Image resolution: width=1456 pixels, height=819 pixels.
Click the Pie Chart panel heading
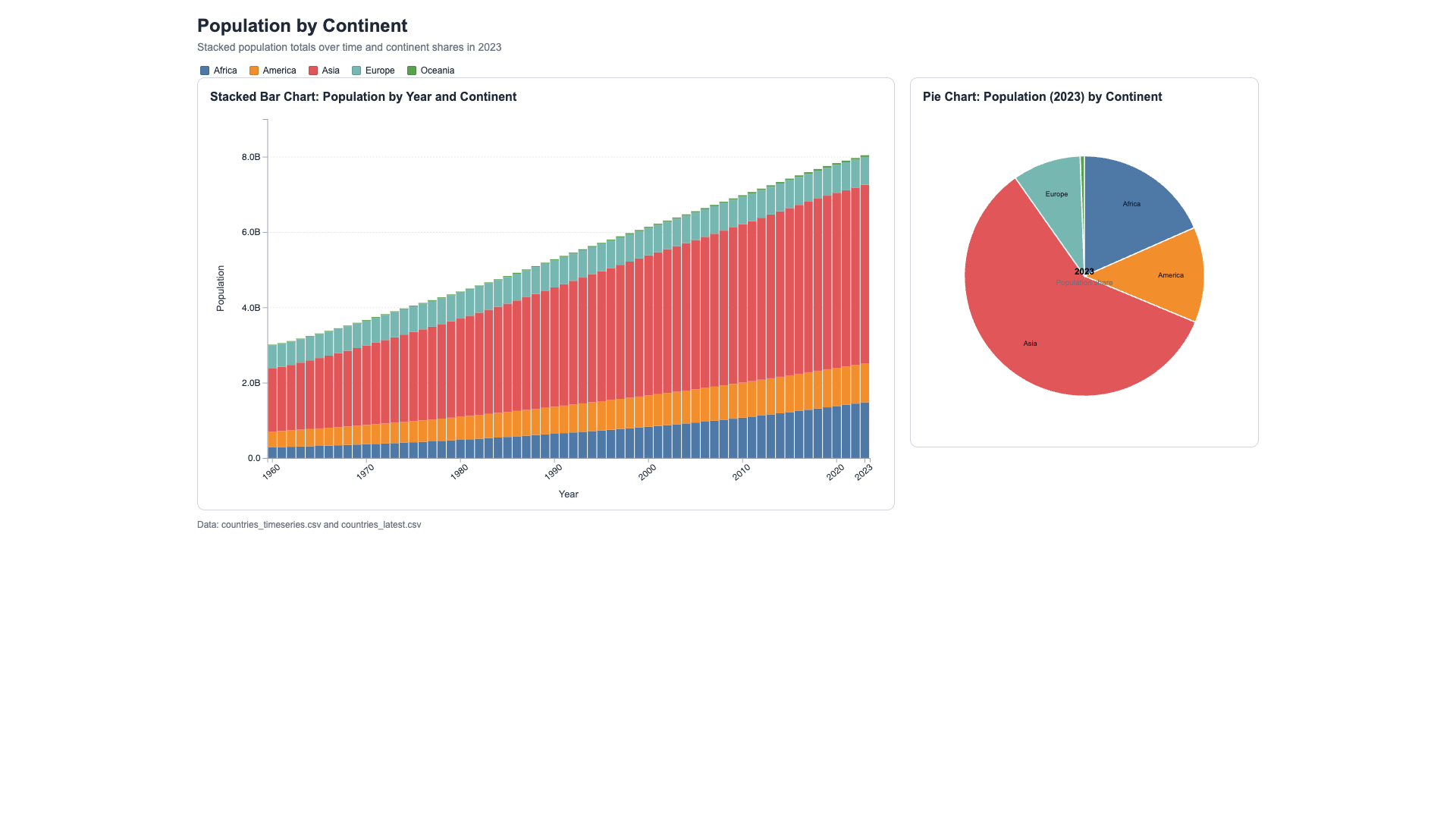(1043, 97)
